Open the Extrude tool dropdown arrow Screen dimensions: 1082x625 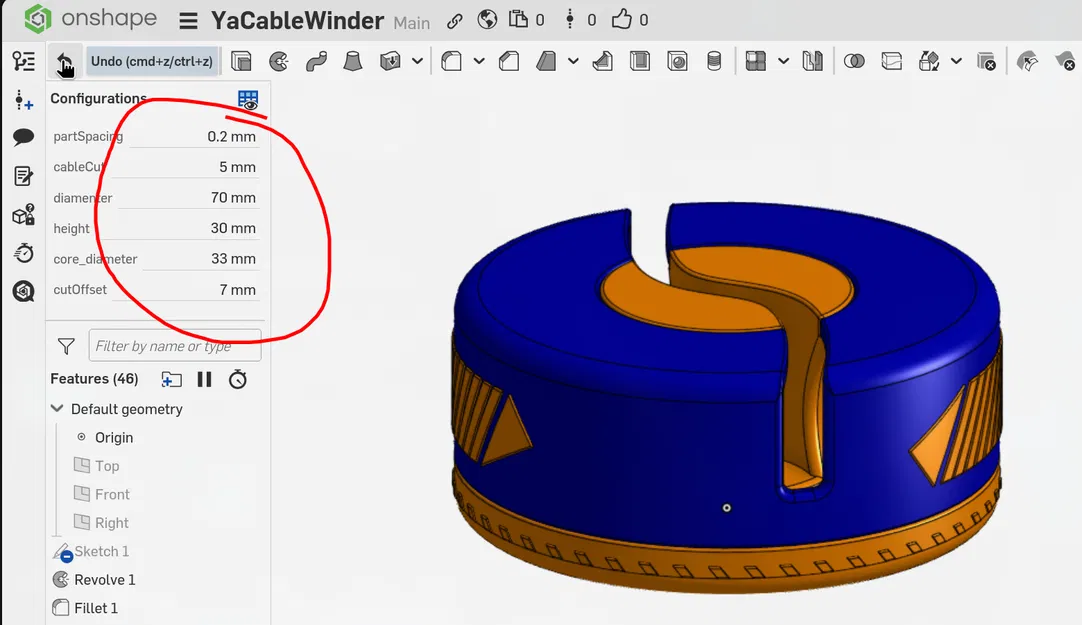[417, 61]
